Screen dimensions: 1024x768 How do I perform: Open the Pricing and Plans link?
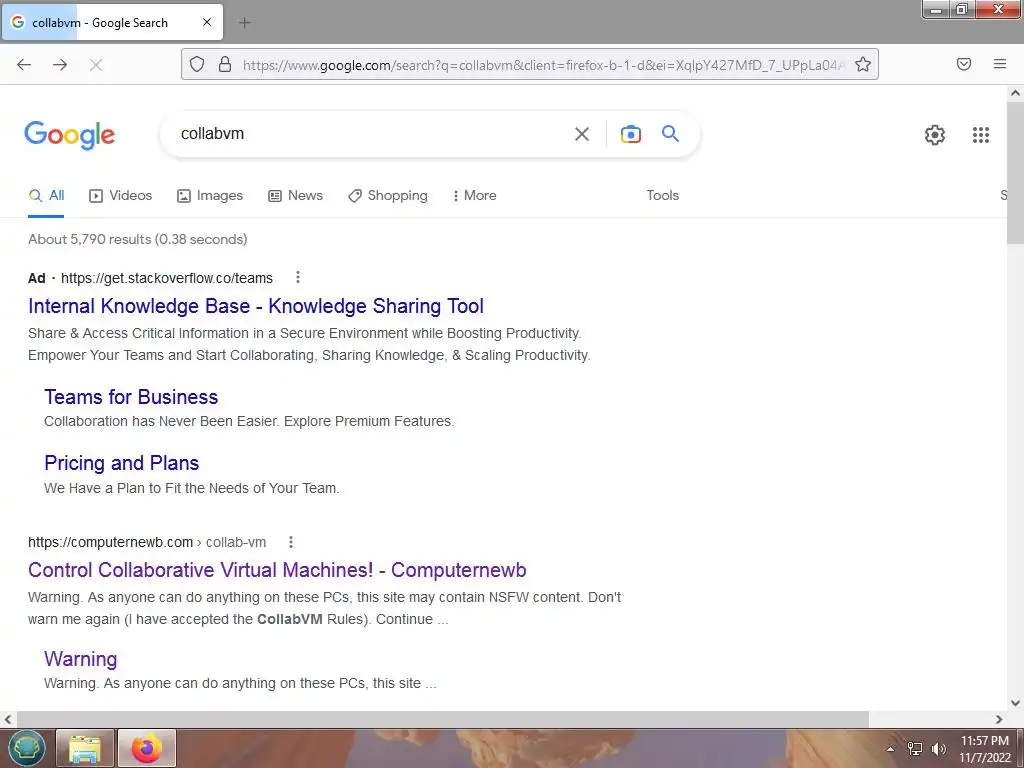click(x=121, y=463)
